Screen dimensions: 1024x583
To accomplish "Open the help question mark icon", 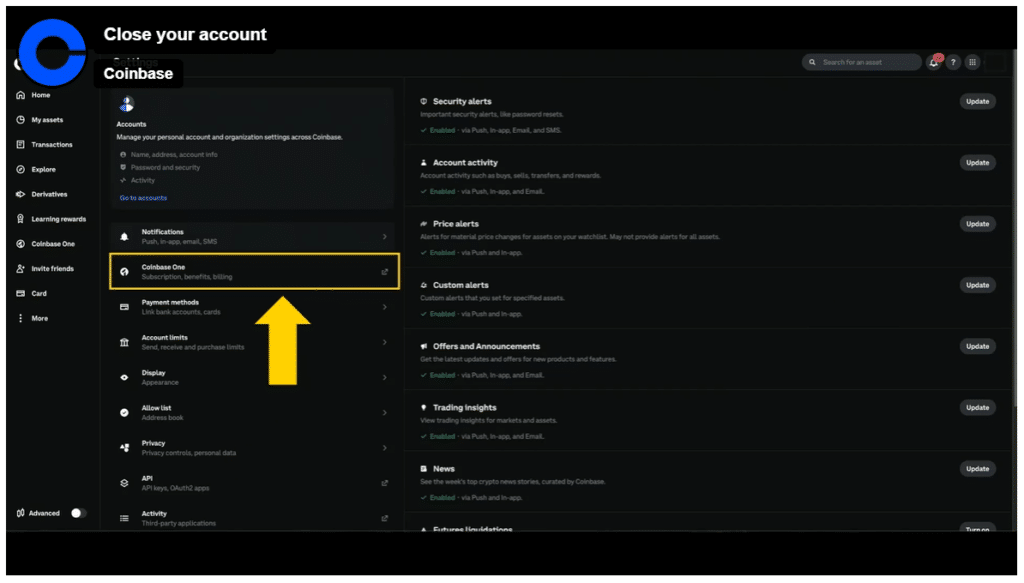I will click(953, 63).
